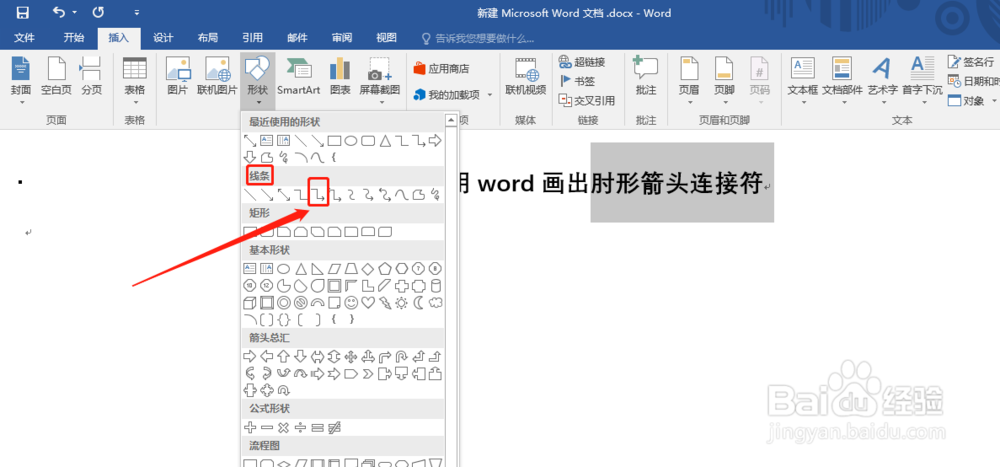Select curved double-arrow connector shape

point(384,193)
